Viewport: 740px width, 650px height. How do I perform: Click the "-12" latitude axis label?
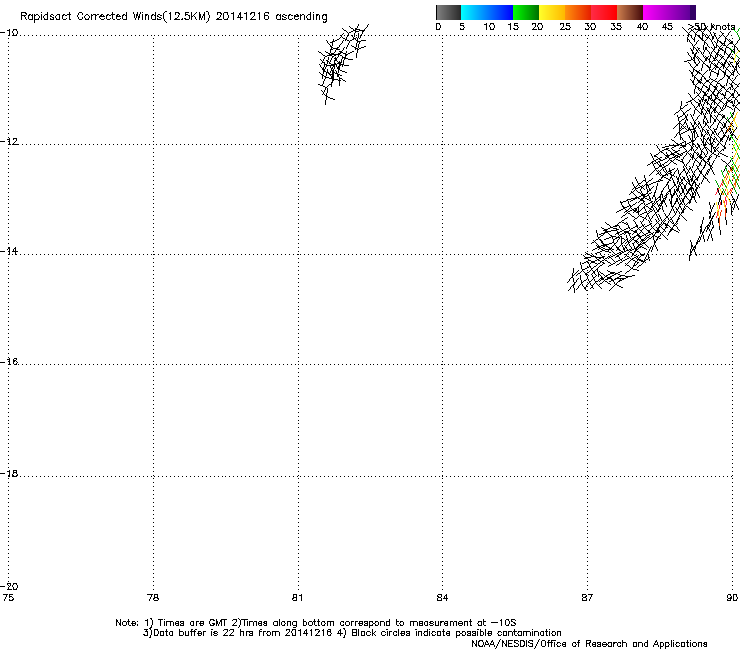coord(9,142)
